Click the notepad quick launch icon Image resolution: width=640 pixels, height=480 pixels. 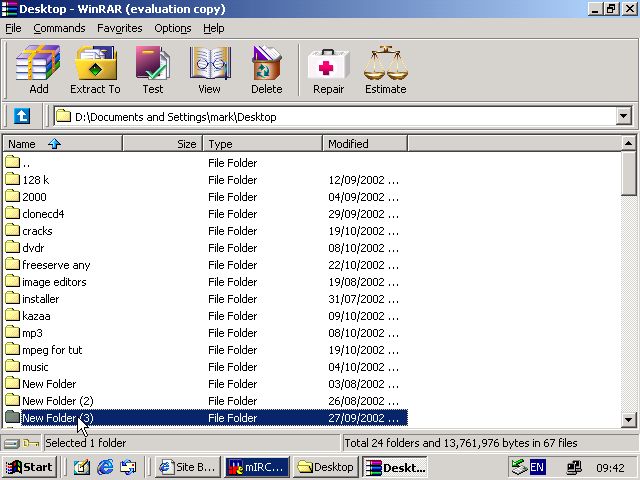(82, 467)
